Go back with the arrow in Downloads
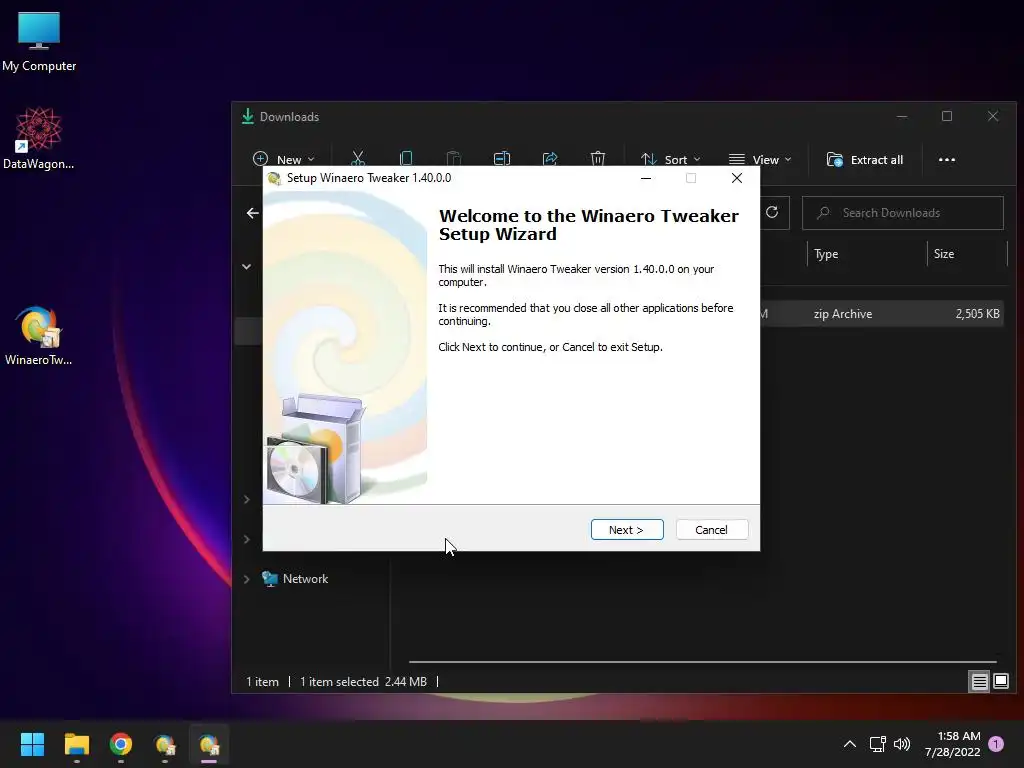1024x768 pixels. (x=253, y=213)
